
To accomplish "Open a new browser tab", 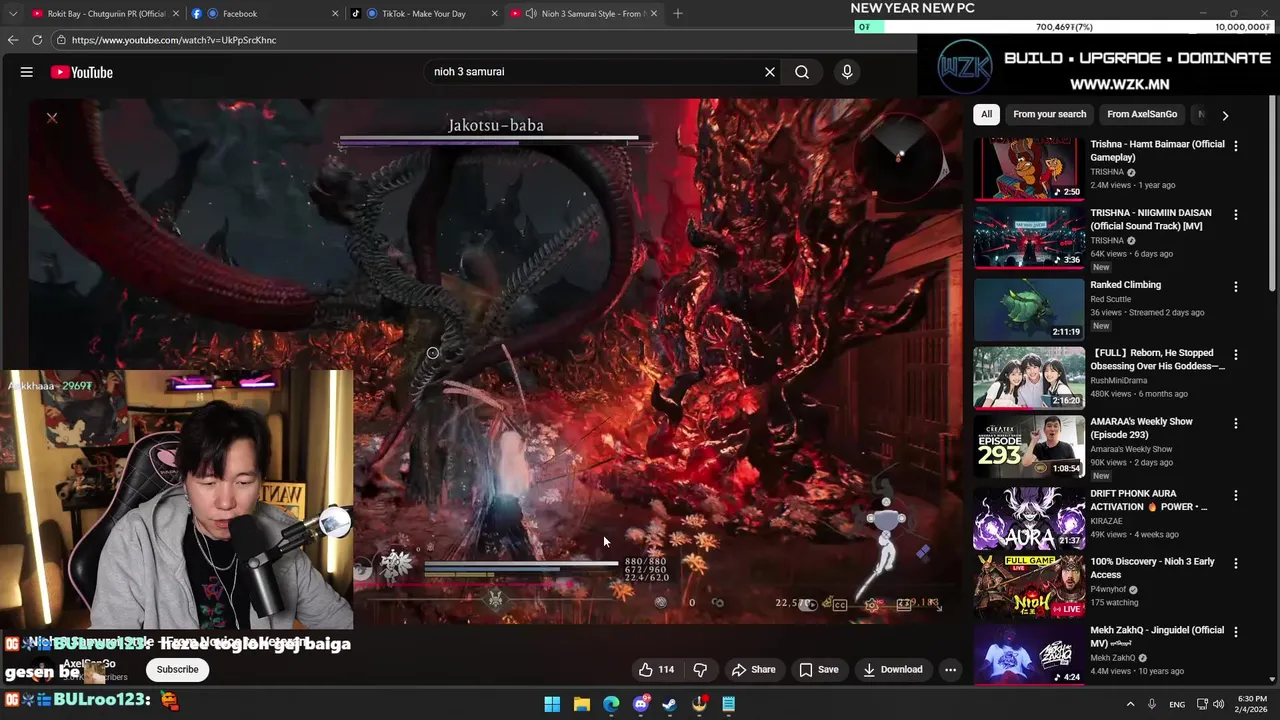I will 678,14.
